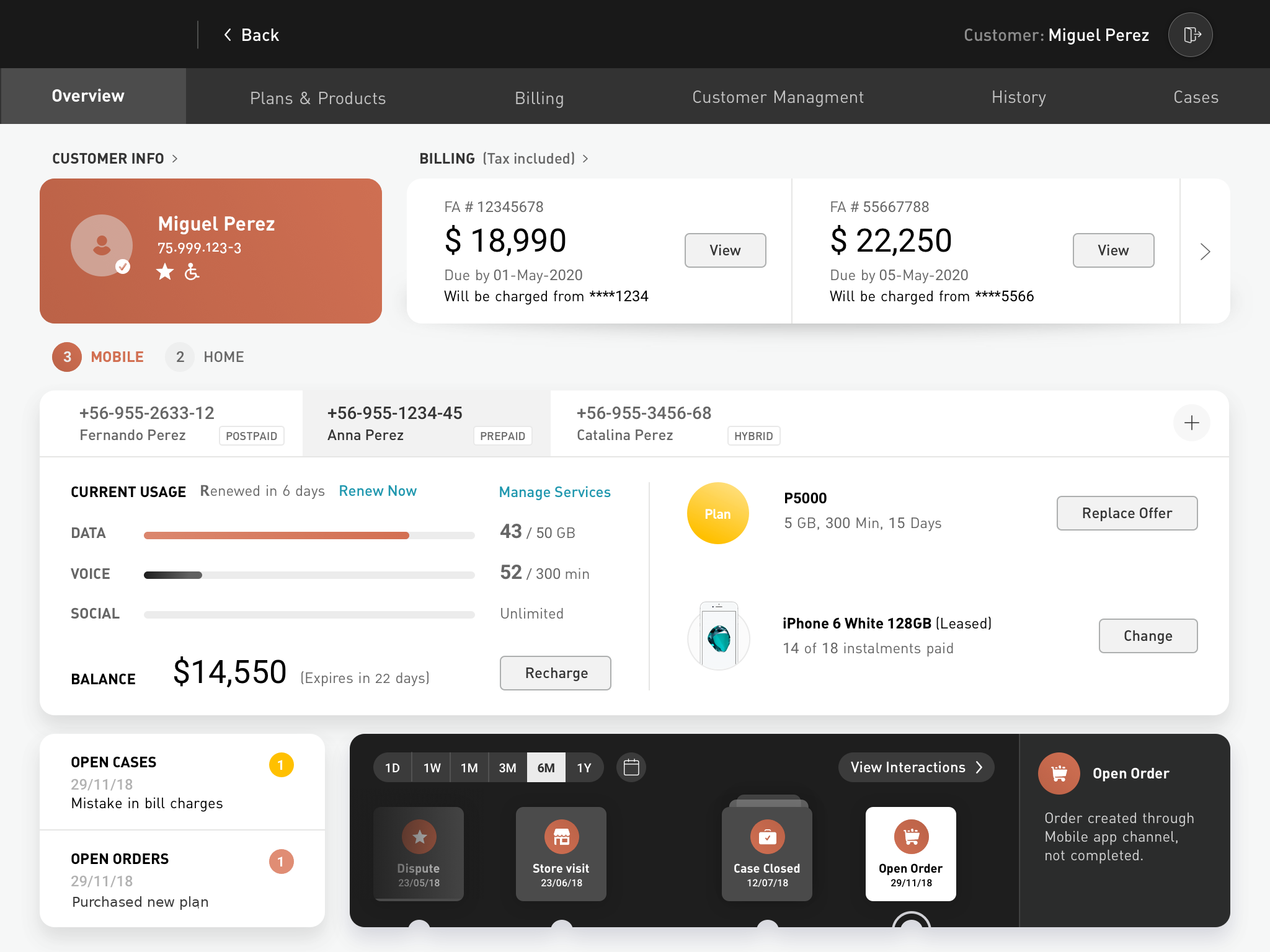Select the 3M time range
Screen dimensions: 1270x952
click(x=508, y=768)
